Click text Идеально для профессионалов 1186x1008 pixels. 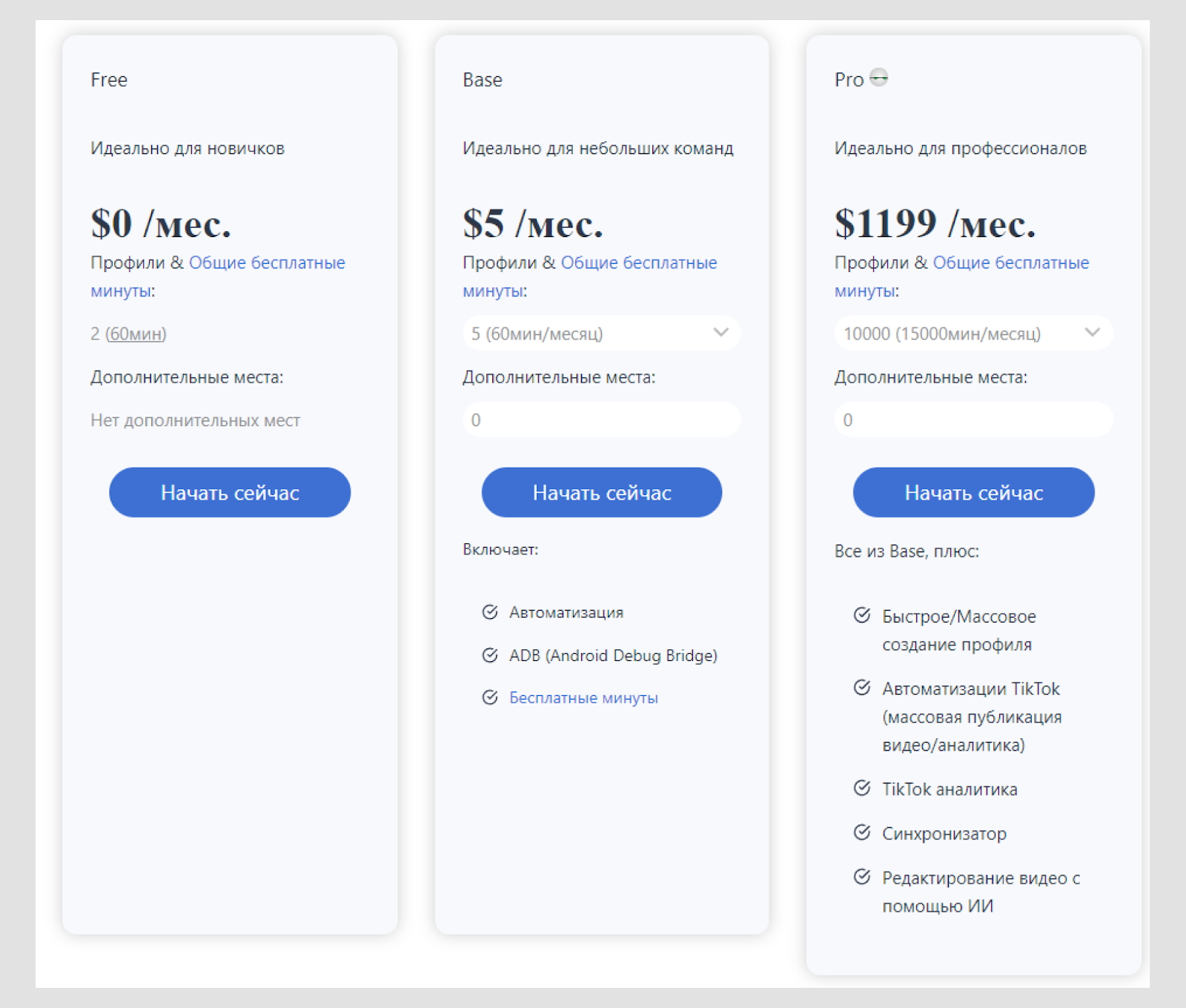(961, 149)
